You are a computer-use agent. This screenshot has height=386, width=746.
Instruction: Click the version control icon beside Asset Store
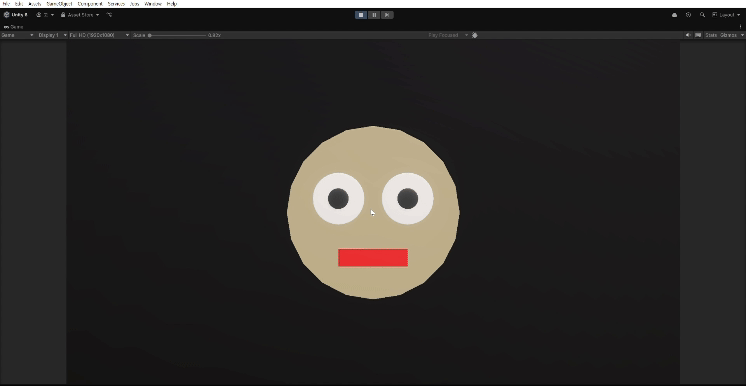pos(109,15)
